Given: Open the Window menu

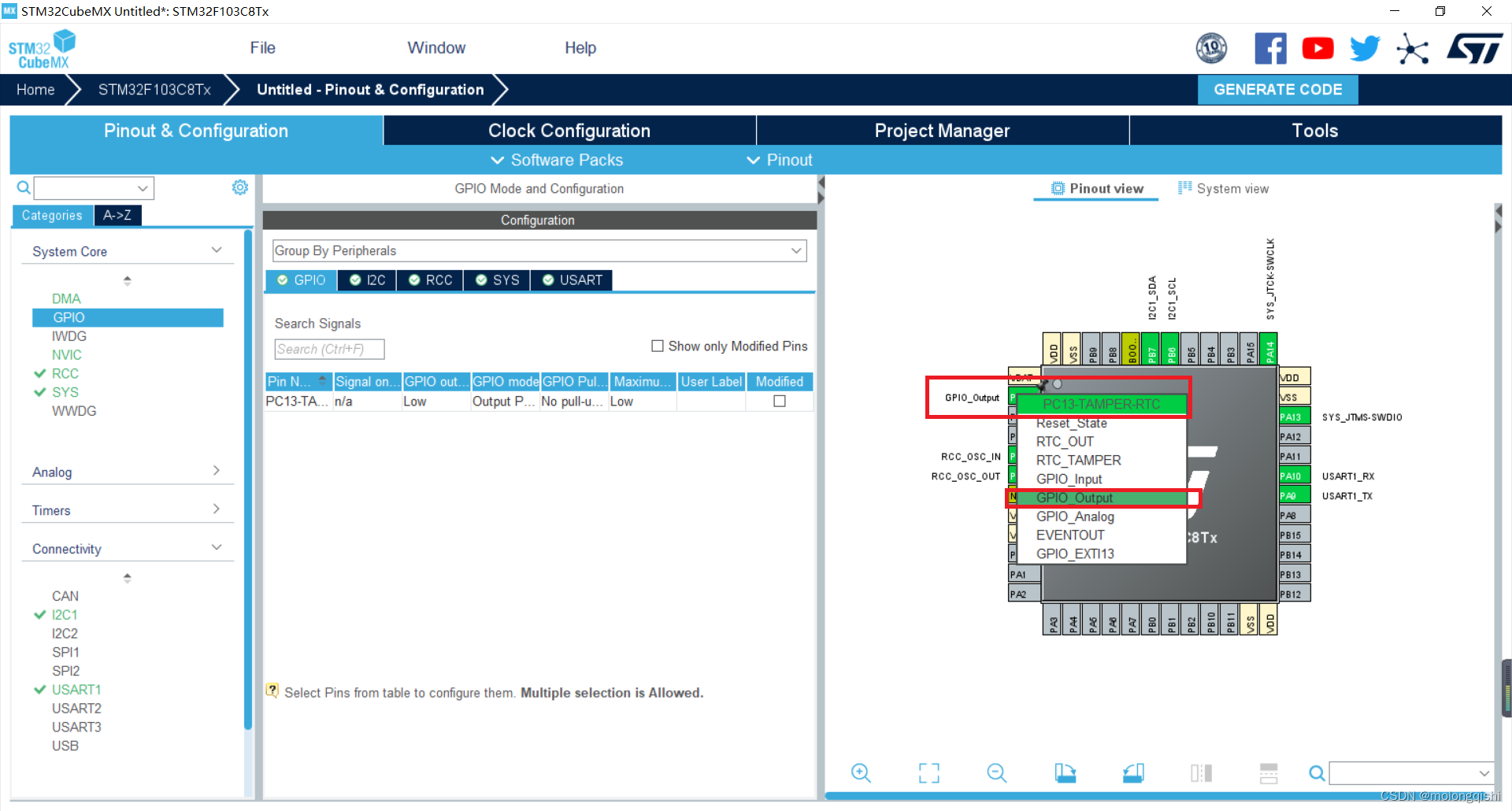Looking at the screenshot, I should 436,48.
